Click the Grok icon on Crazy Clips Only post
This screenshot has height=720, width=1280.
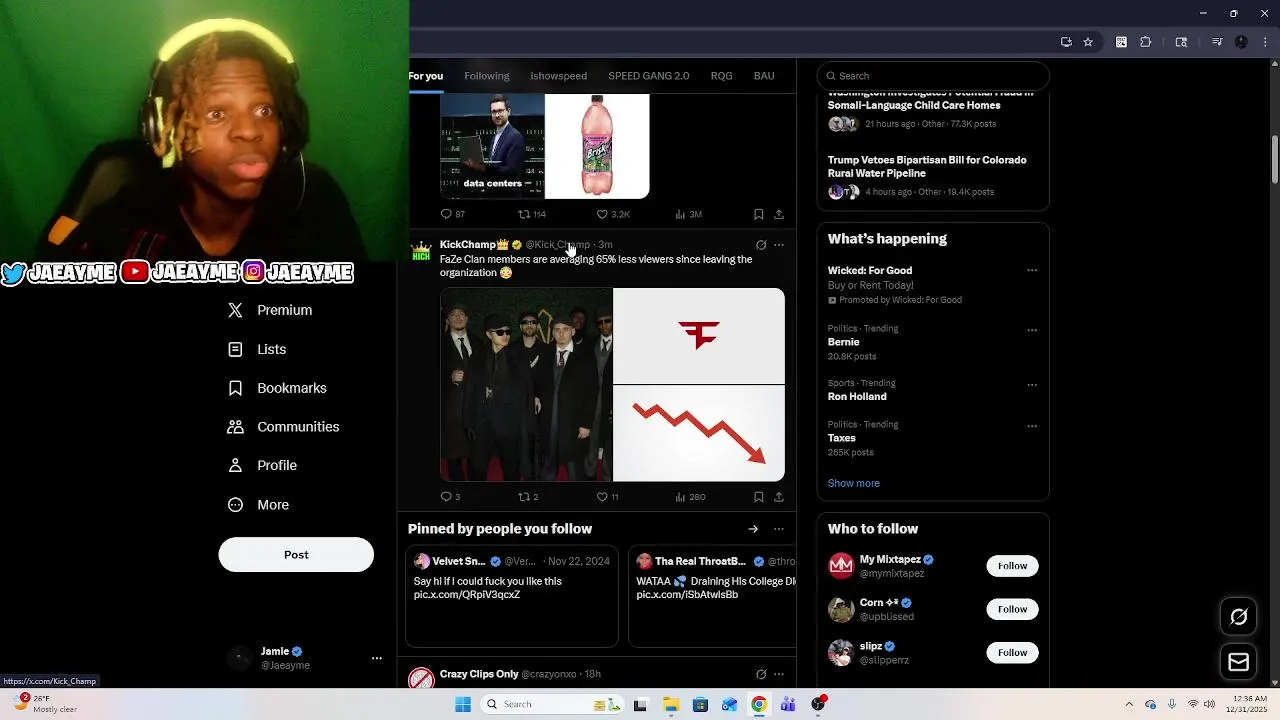pos(761,675)
